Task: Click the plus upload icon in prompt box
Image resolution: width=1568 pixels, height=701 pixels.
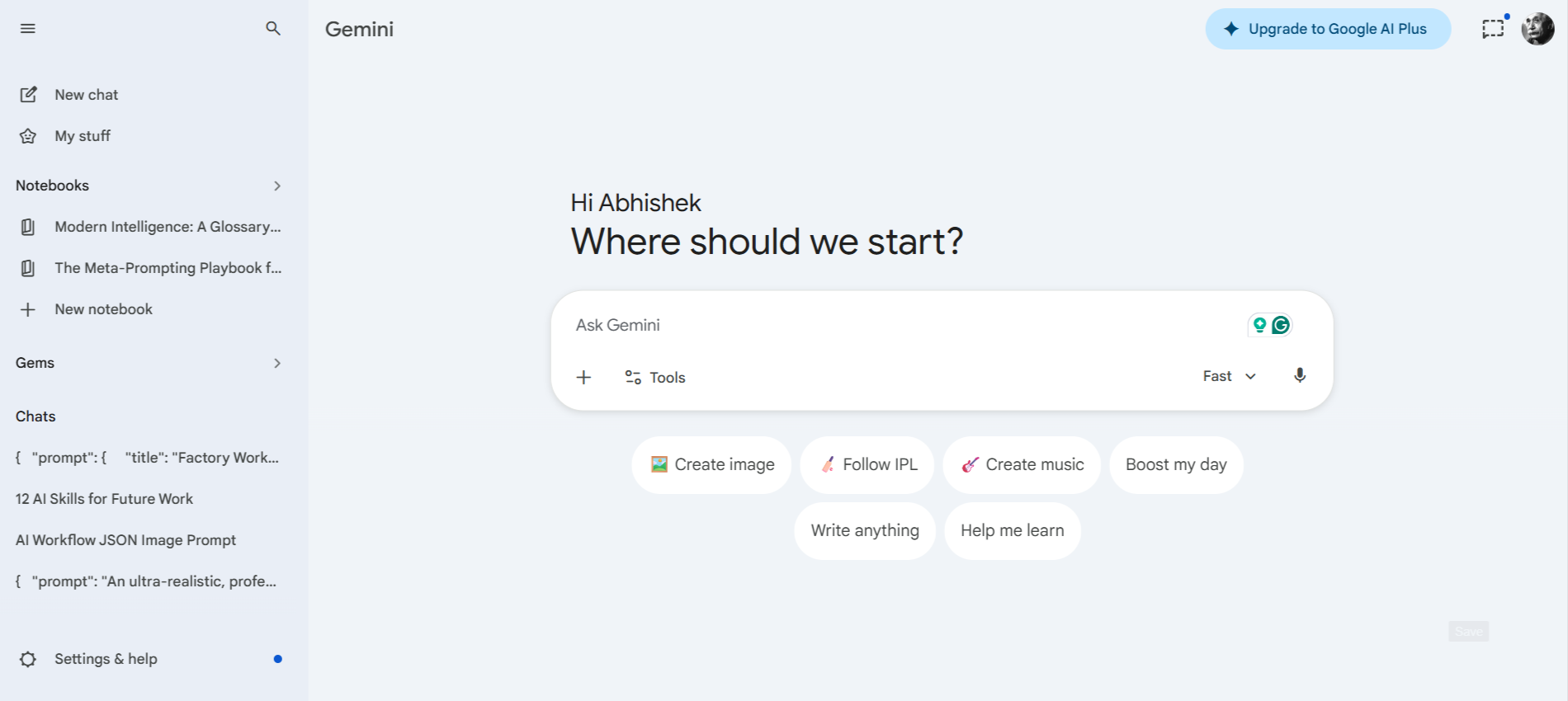Action: (x=583, y=377)
